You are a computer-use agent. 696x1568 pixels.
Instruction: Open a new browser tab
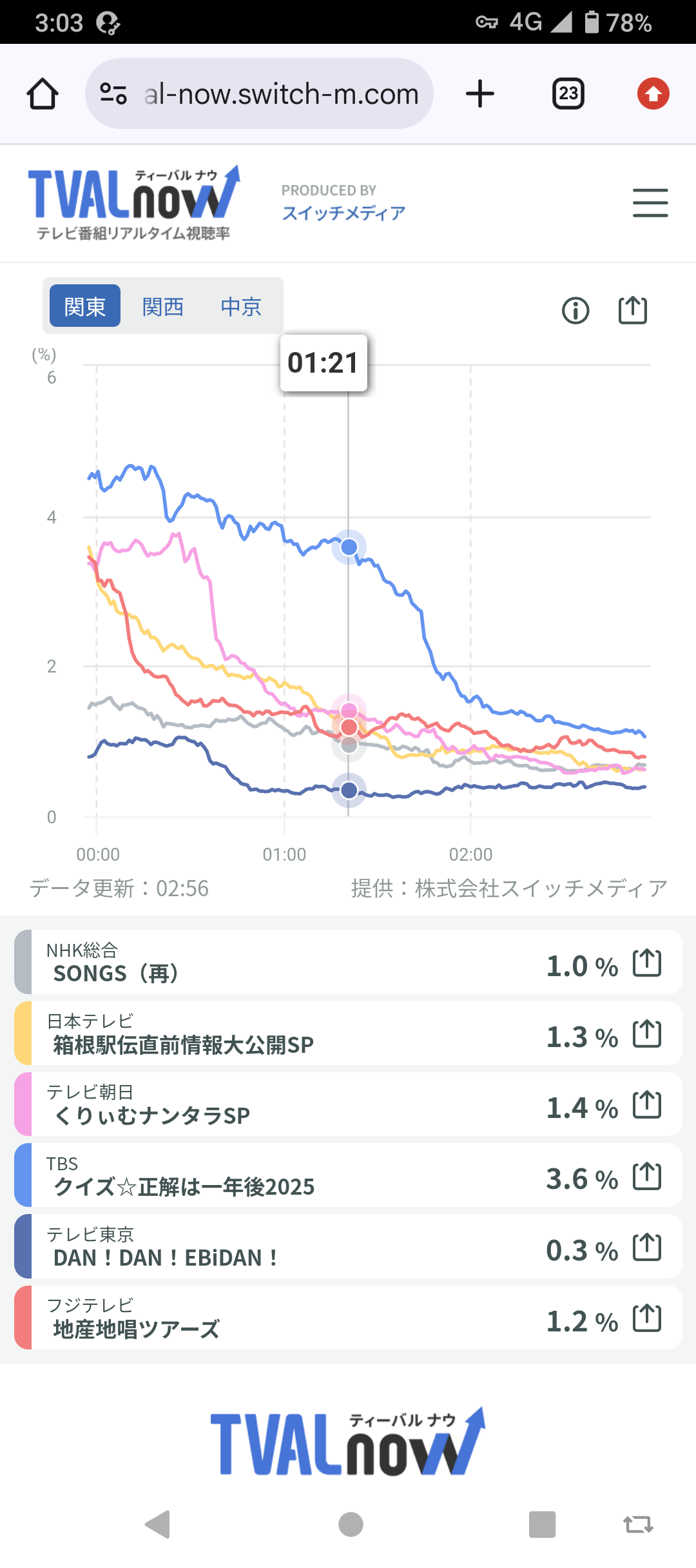pos(480,94)
